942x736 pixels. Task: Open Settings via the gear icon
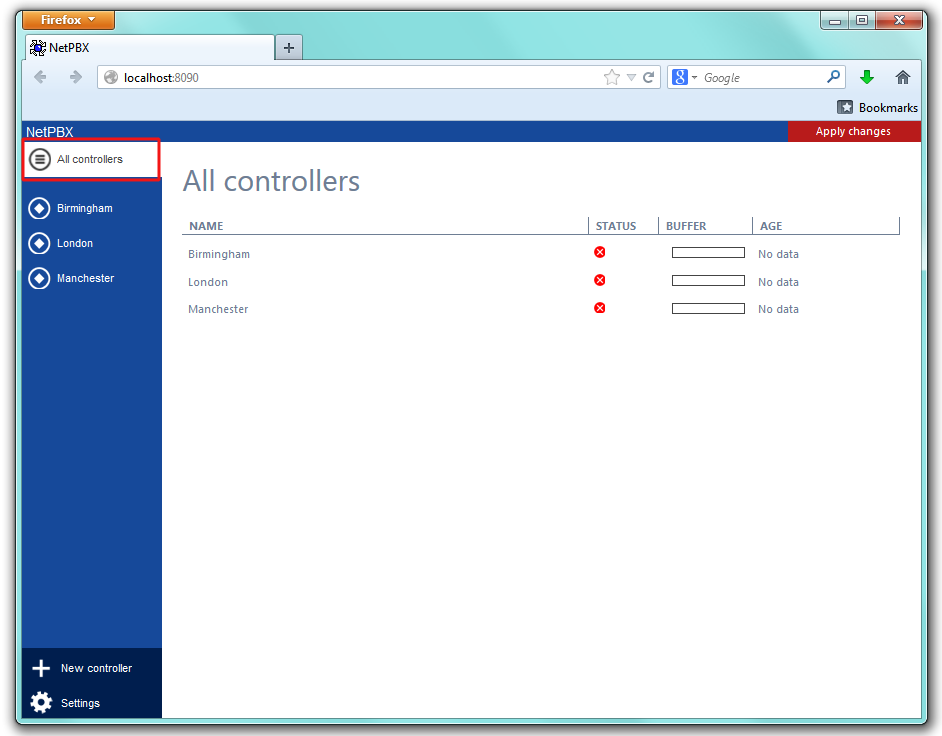click(x=41, y=703)
